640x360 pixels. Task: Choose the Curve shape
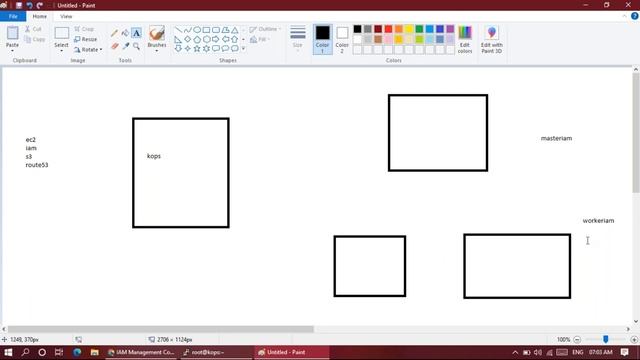pyautogui.click(x=187, y=30)
